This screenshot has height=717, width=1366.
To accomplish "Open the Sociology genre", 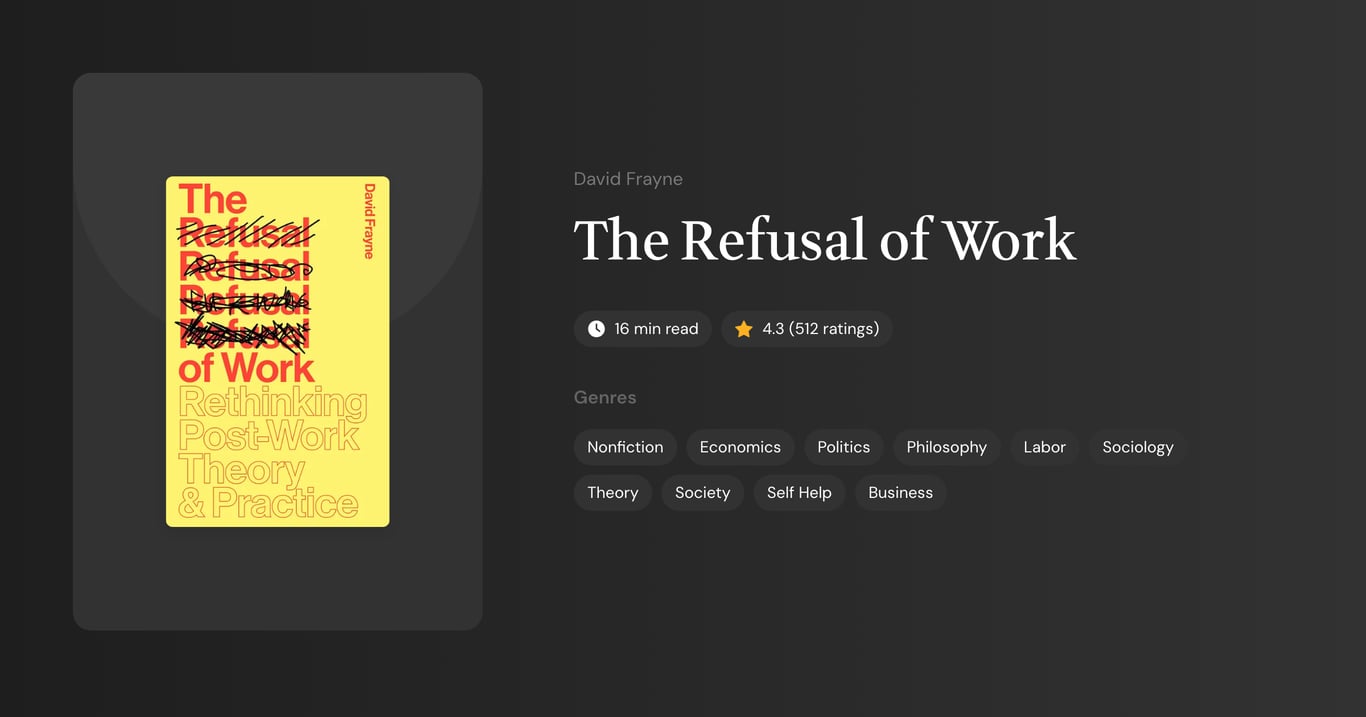I will pos(1137,447).
